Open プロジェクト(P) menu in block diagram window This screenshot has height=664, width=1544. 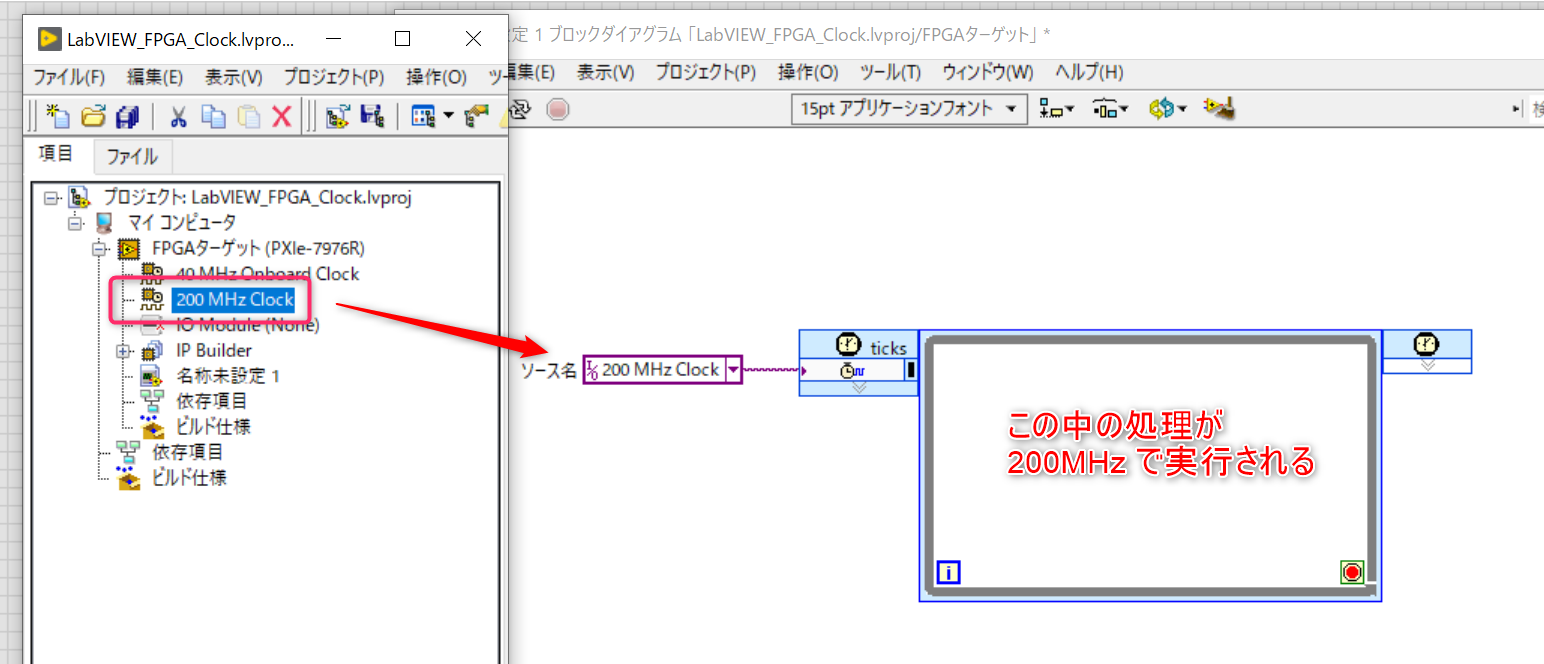coord(706,72)
